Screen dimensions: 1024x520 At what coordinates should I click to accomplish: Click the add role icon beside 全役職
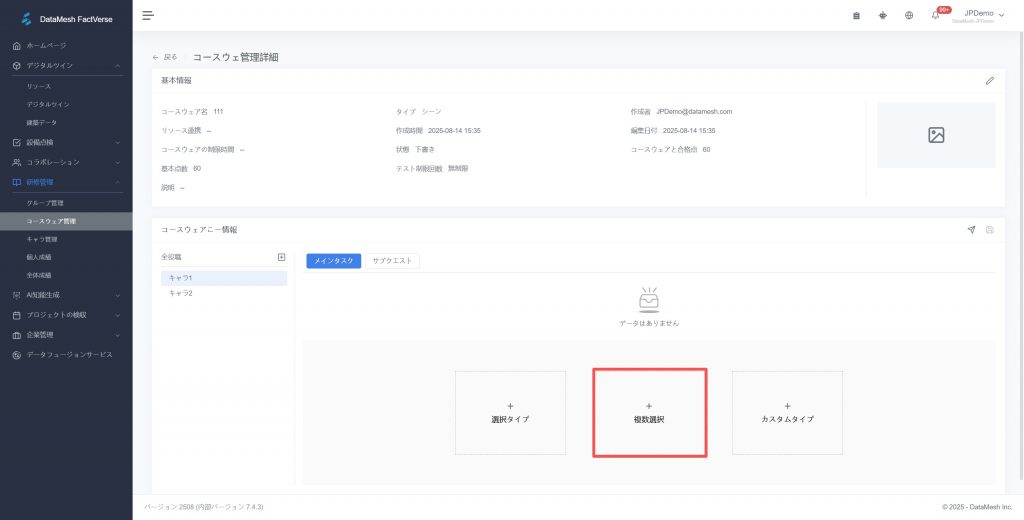coord(281,257)
